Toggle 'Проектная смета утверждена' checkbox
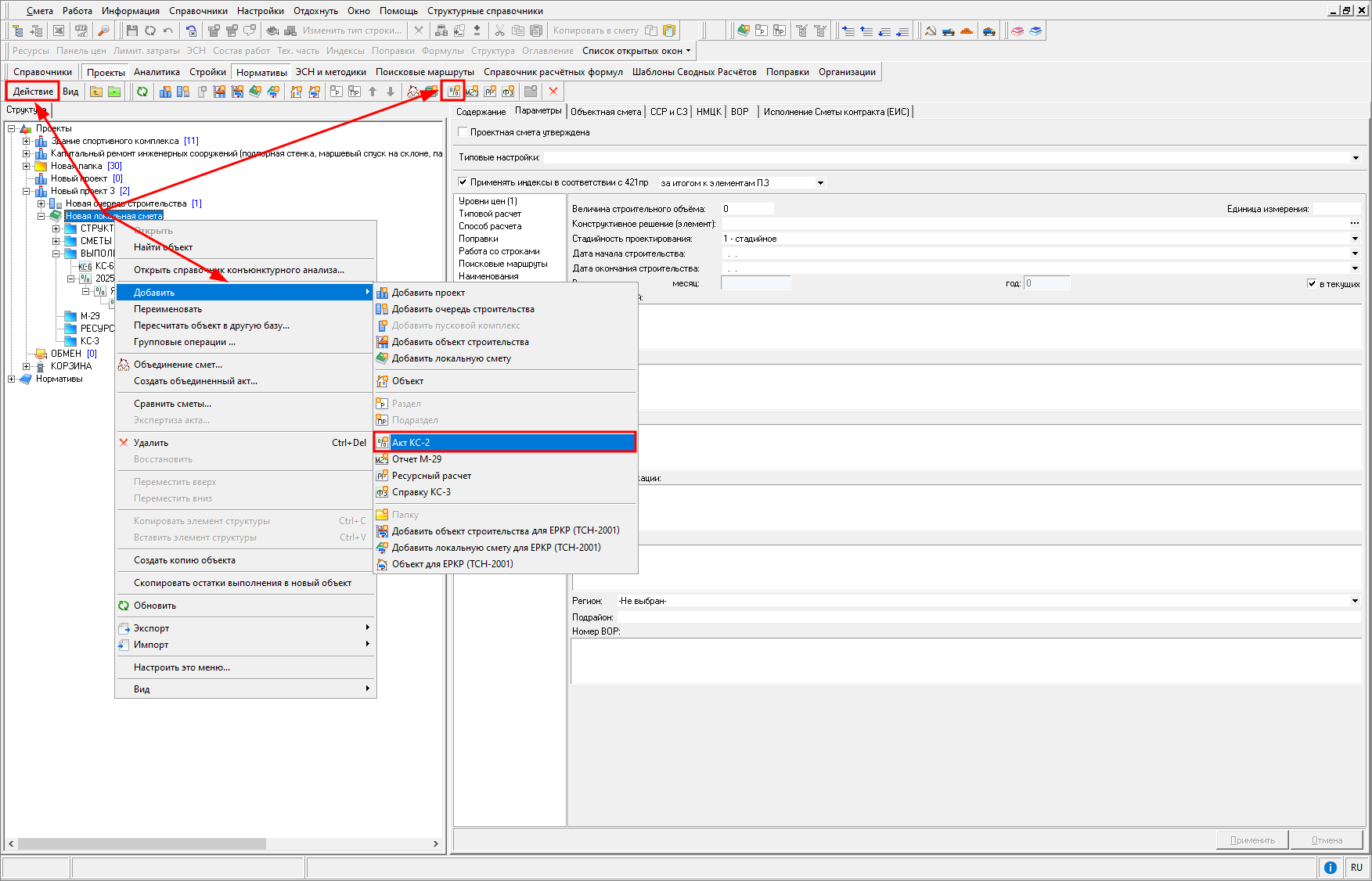The image size is (1372, 881). pos(463,132)
